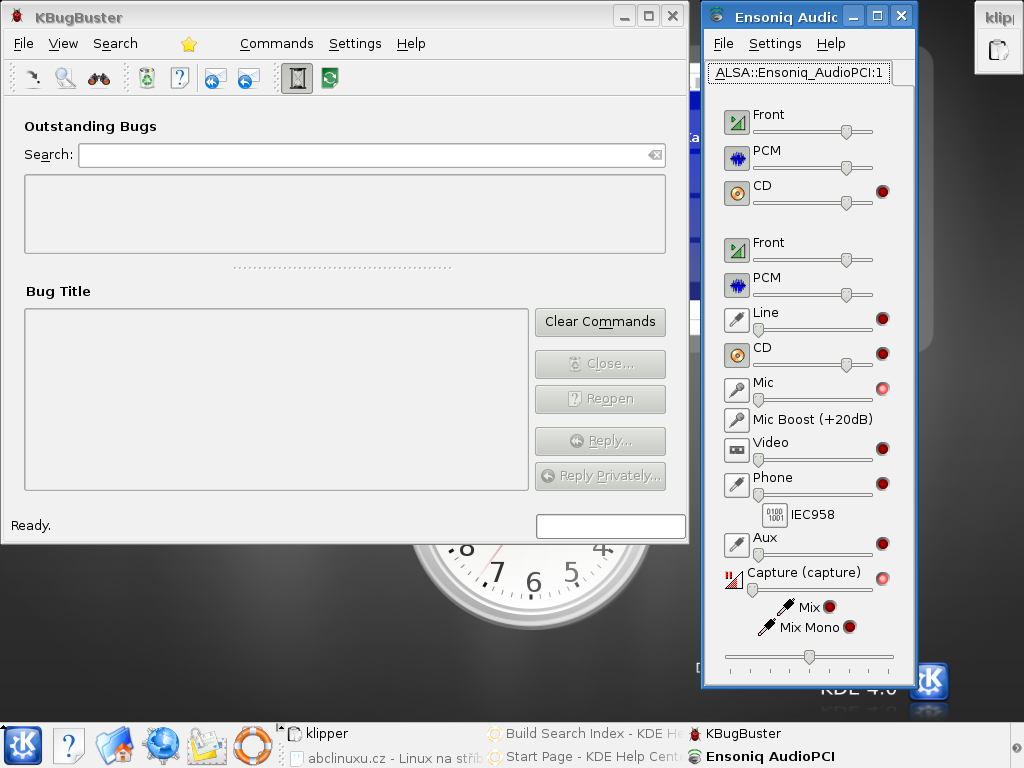Click the Aux channel icon
This screenshot has width=1024, height=768.
[x=737, y=545]
